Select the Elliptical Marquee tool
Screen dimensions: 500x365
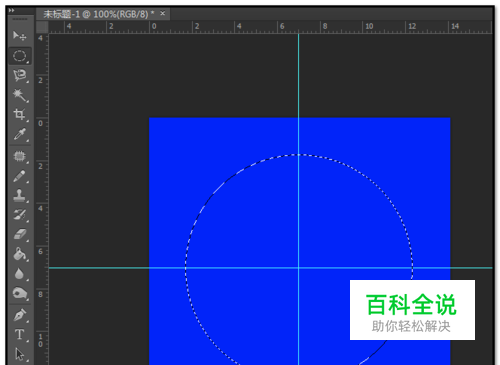click(19, 56)
